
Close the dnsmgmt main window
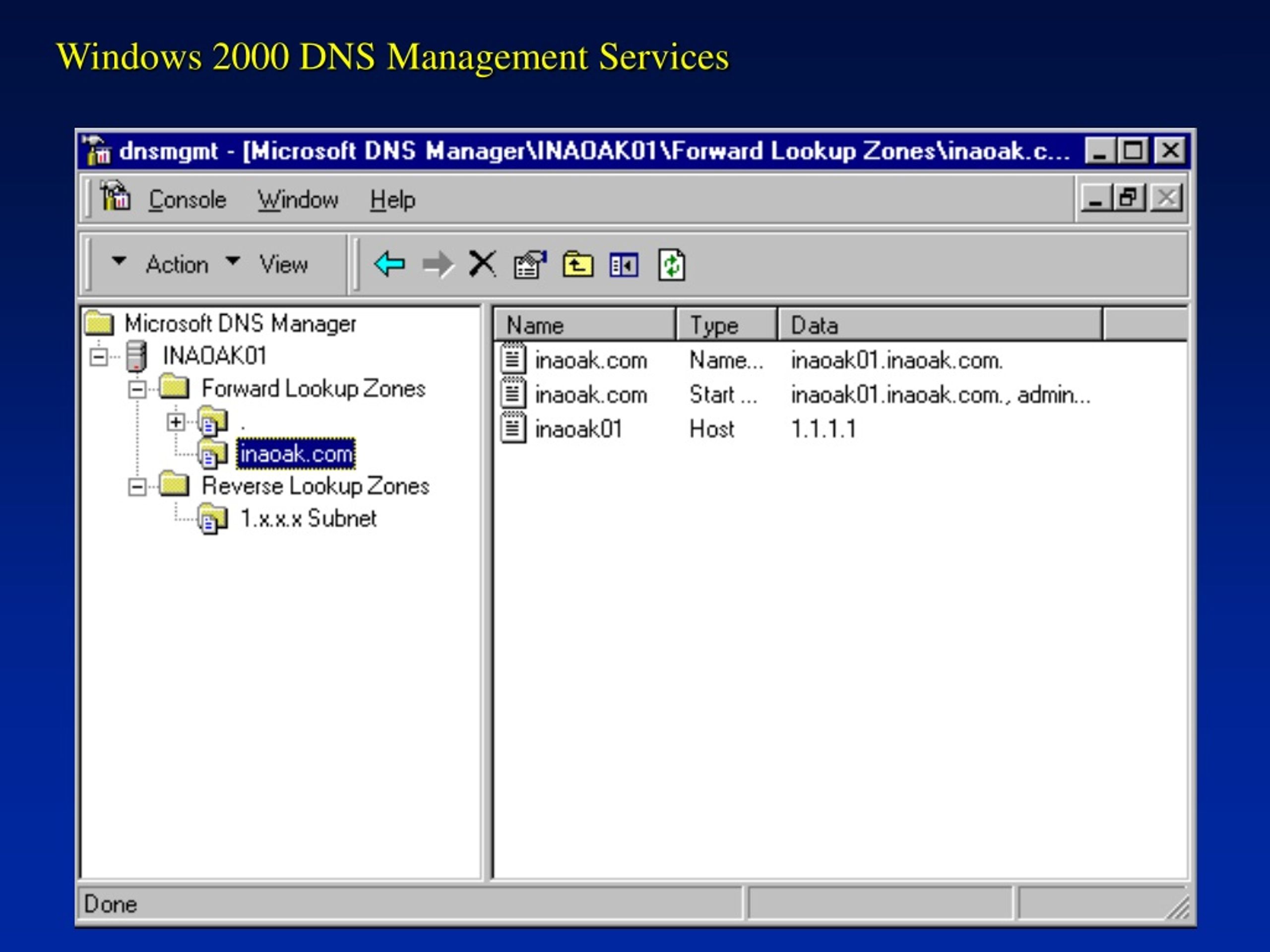(1170, 151)
